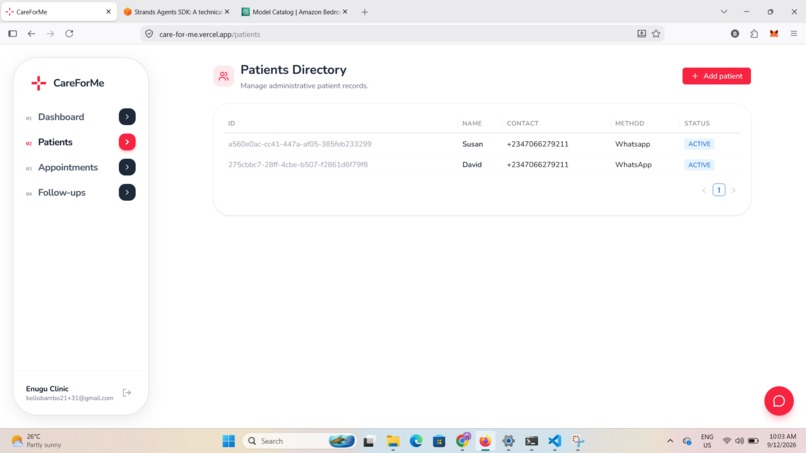Open Visual Studio Code from taskbar
806x453 pixels.
[x=555, y=441]
